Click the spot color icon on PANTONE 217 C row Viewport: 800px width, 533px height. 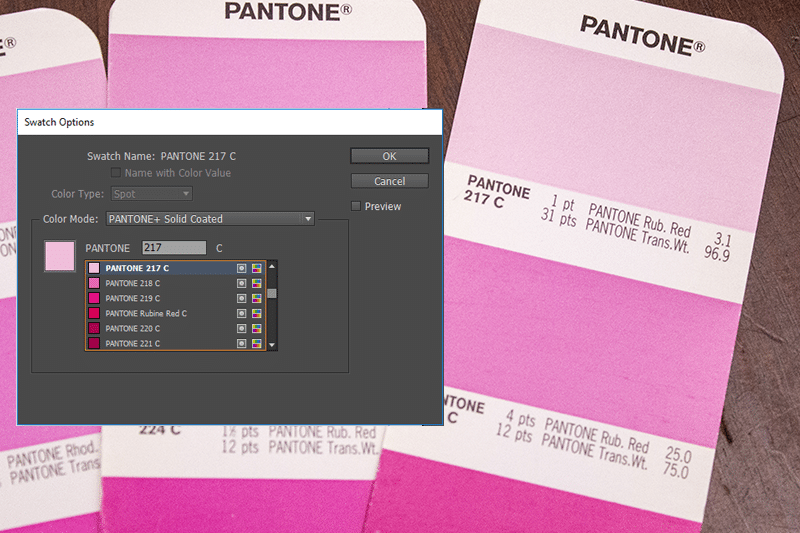coord(241,268)
